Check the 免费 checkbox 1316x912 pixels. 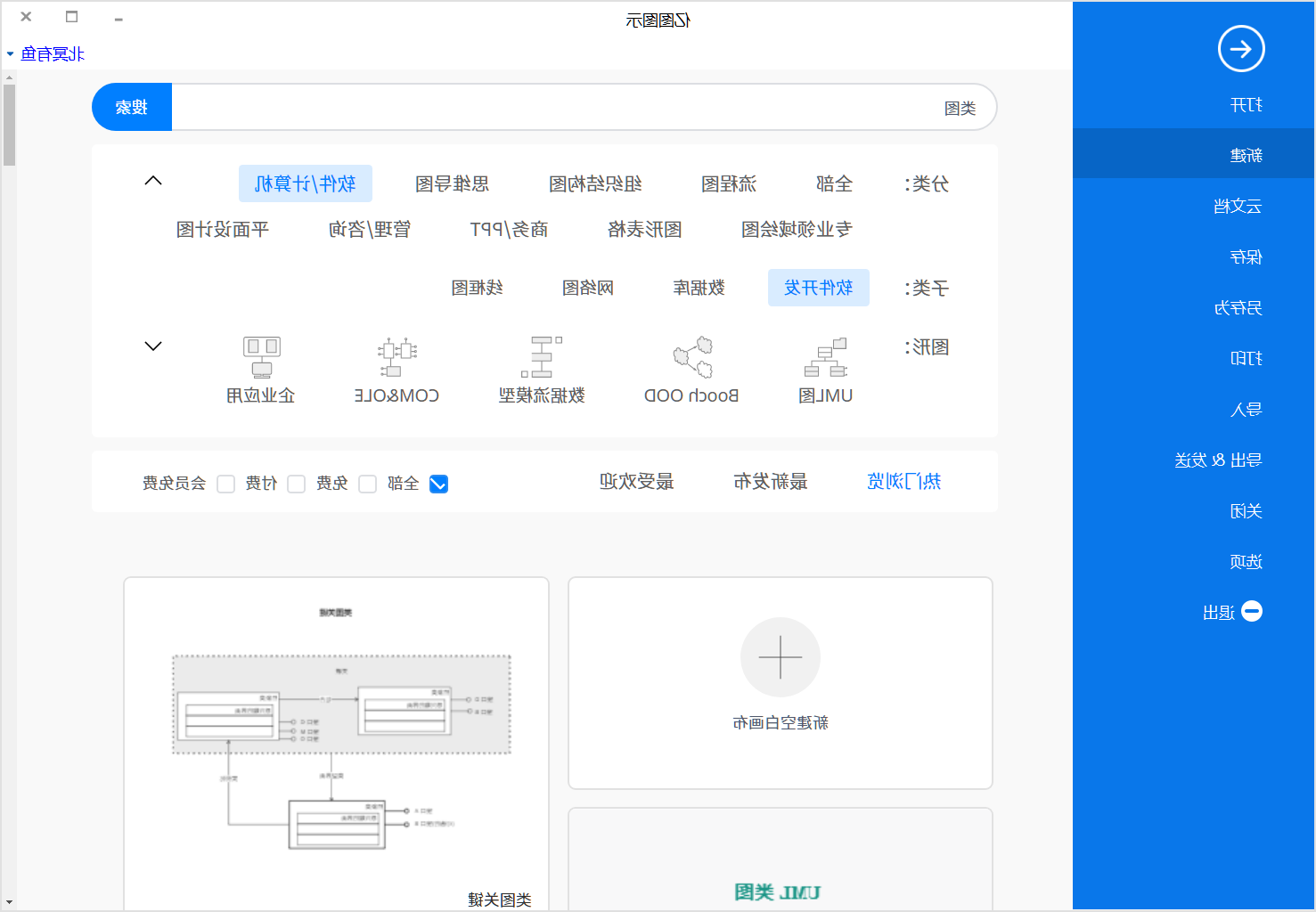click(367, 484)
